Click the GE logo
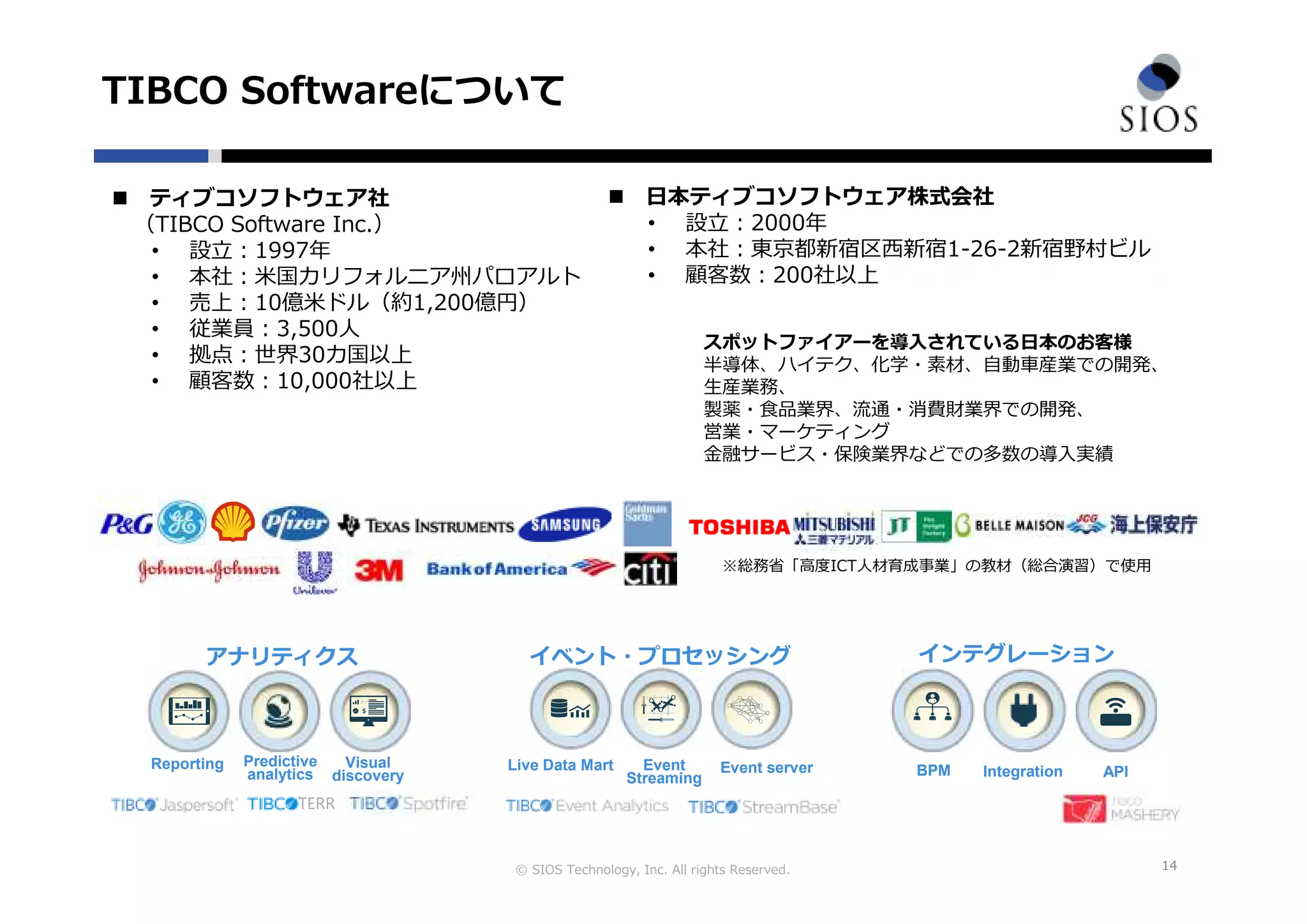The height and width of the screenshot is (924, 1307). [x=182, y=522]
